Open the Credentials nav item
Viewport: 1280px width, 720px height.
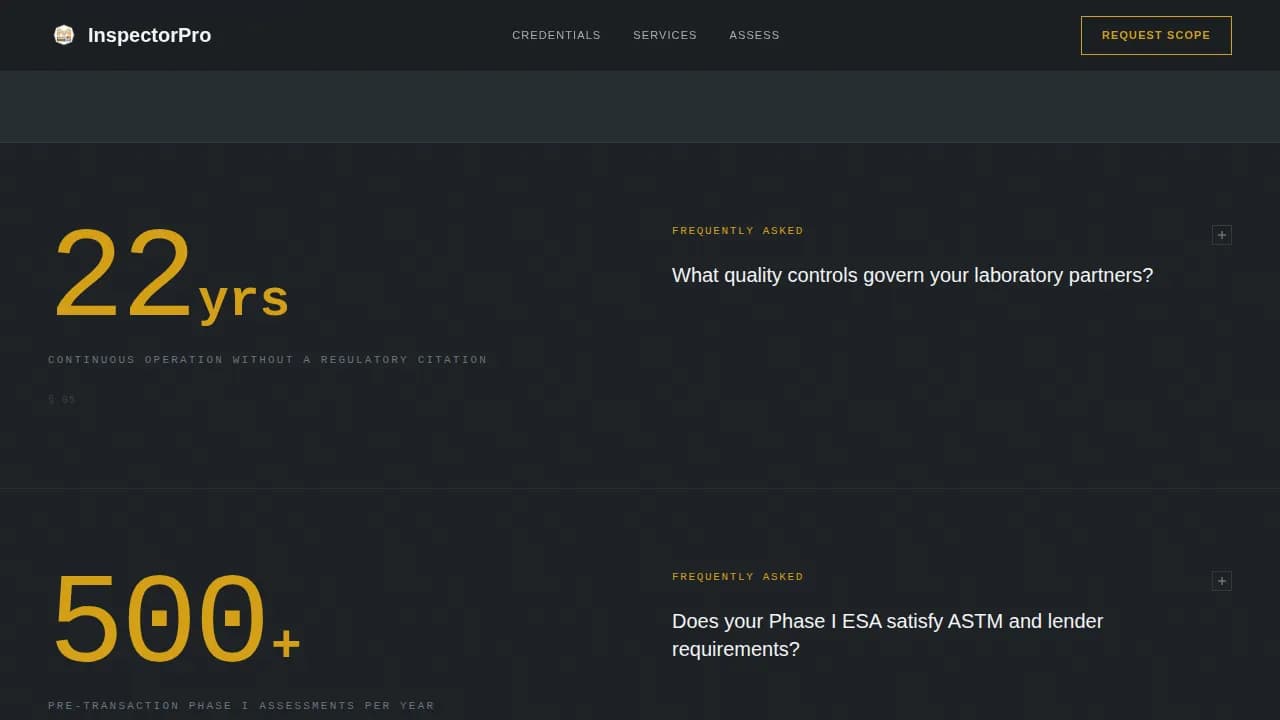click(x=556, y=35)
